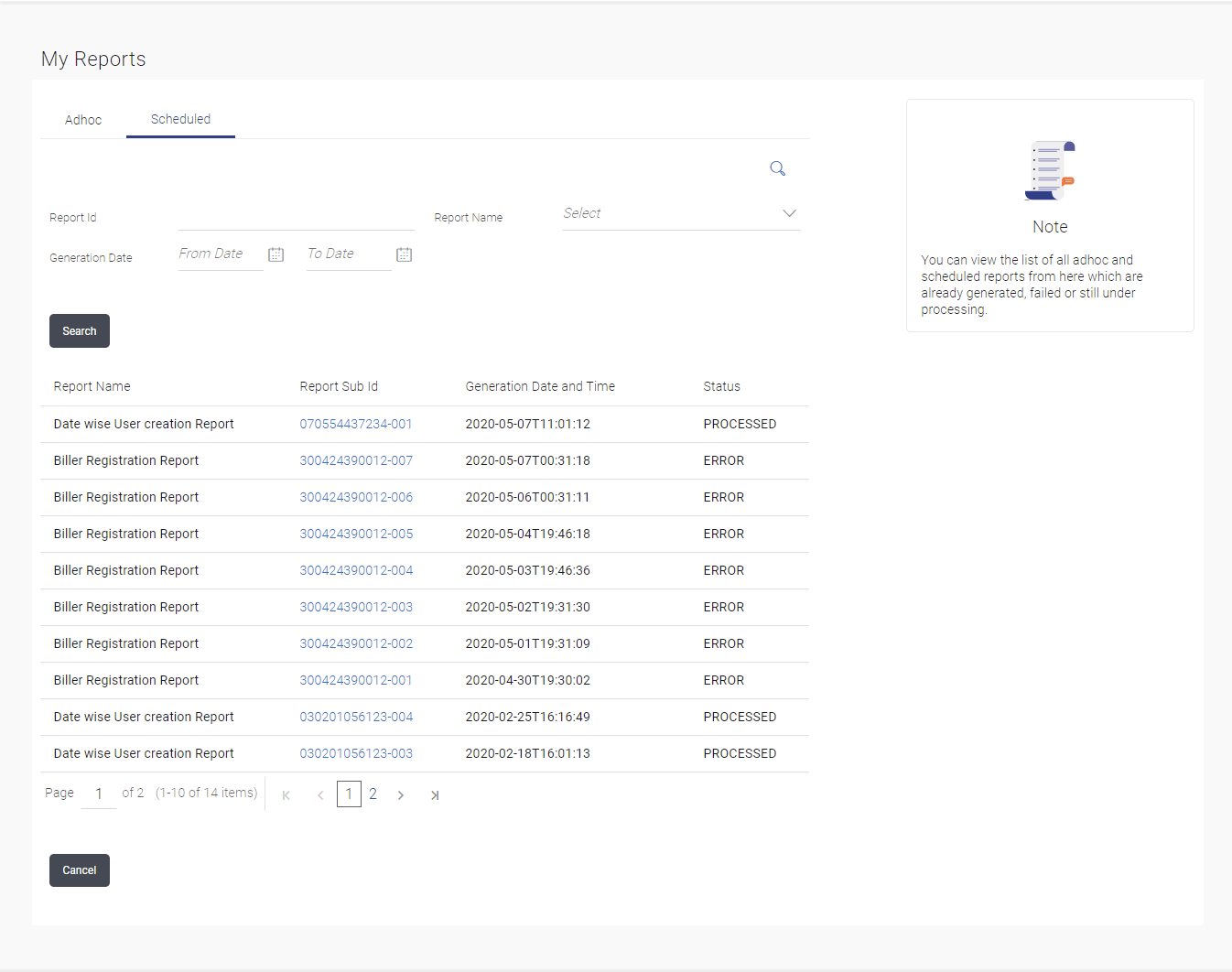Image resolution: width=1232 pixels, height=972 pixels.
Task: Click the magnifier search icon
Action: click(778, 168)
